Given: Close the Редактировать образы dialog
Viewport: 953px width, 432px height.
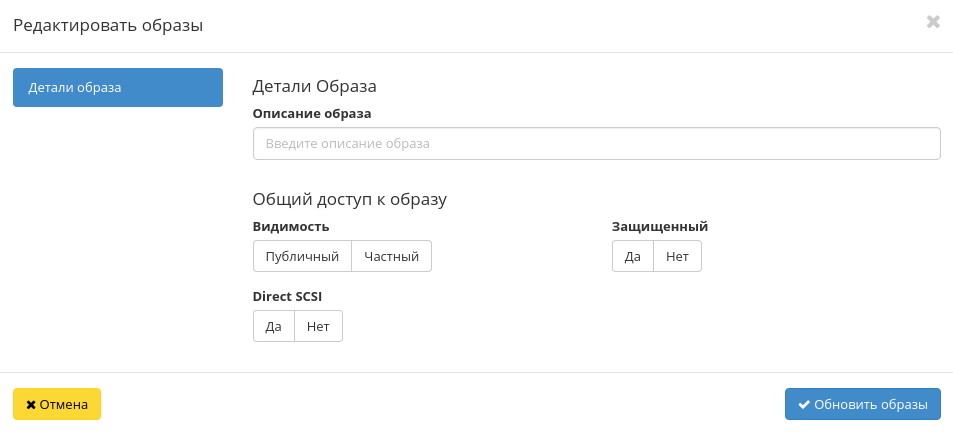Looking at the screenshot, I should pos(932,22).
